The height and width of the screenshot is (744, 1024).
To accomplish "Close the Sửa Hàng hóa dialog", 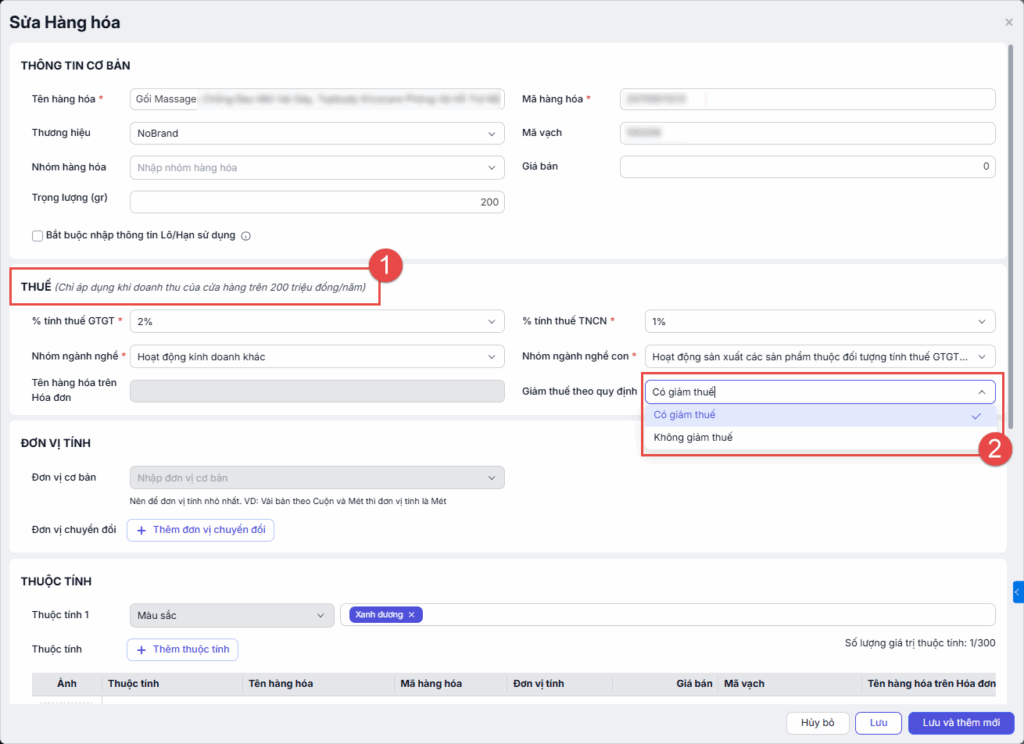I will 1008,22.
